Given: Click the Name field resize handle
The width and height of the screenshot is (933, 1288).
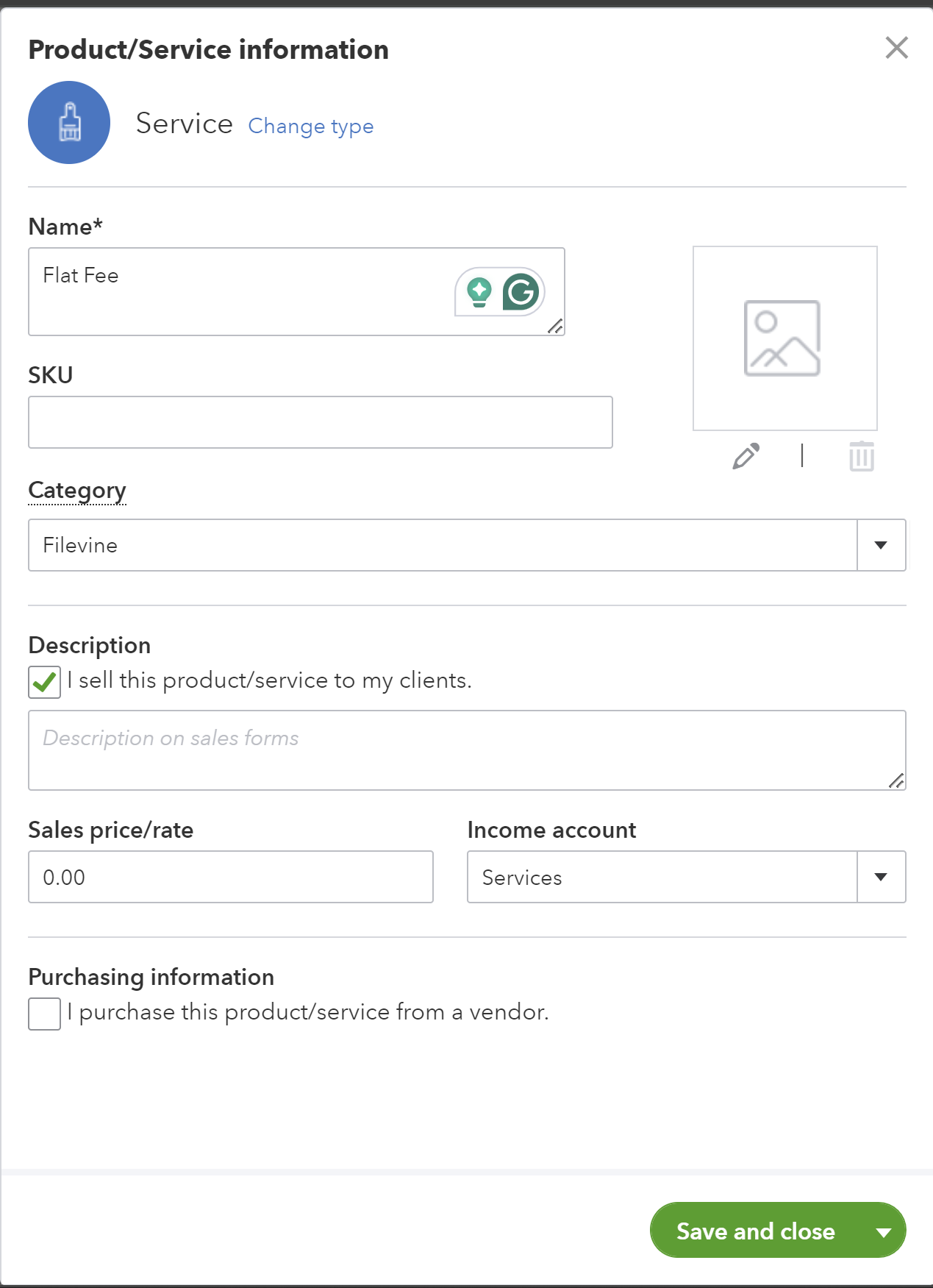Looking at the screenshot, I should (555, 326).
